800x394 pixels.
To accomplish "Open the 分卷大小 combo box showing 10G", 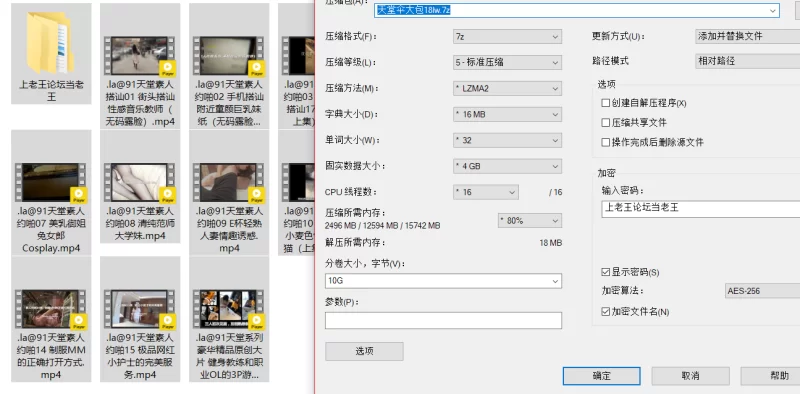I will click(x=443, y=281).
